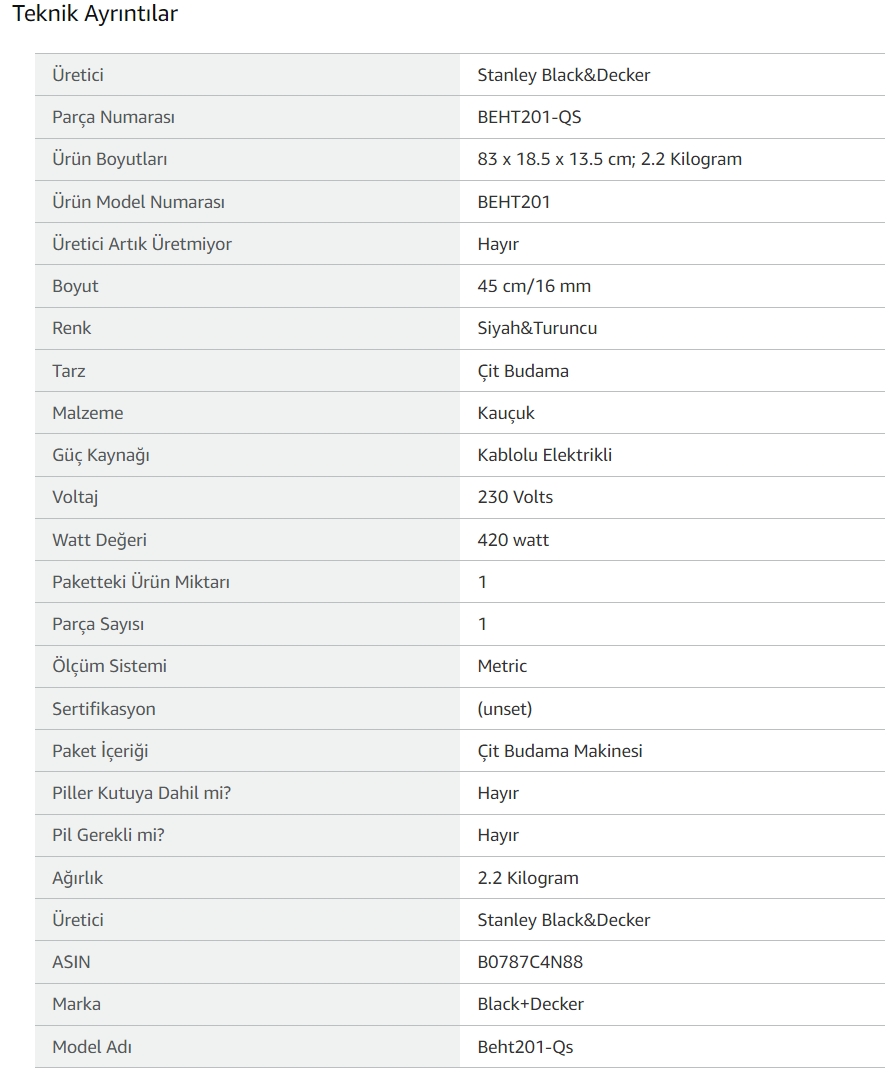Select the 45 cm/16 mm size value

click(534, 286)
